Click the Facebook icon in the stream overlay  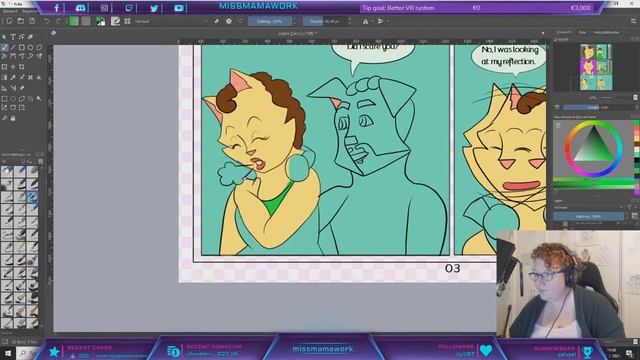coord(56,7)
